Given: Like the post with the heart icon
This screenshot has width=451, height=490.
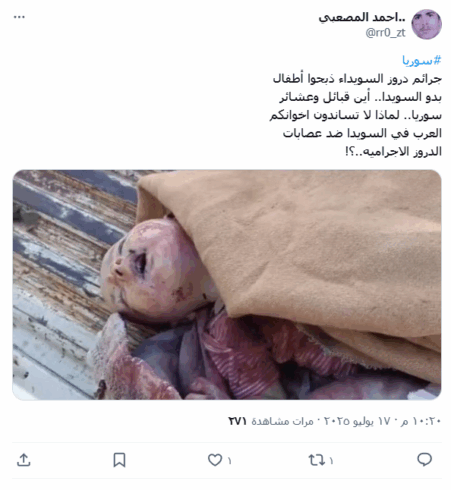Looking at the screenshot, I should (215, 460).
